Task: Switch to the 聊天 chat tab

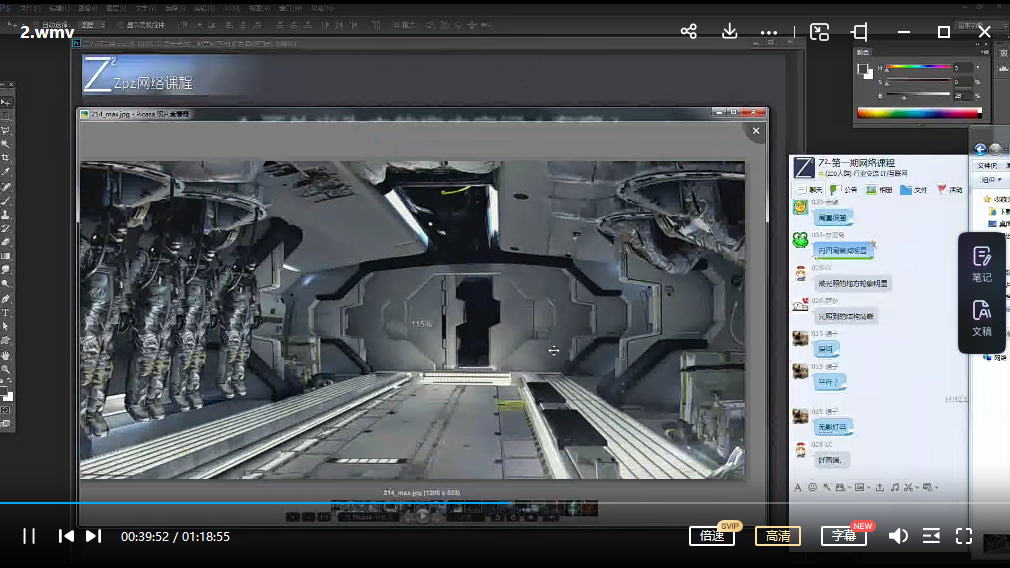Action: click(810, 189)
